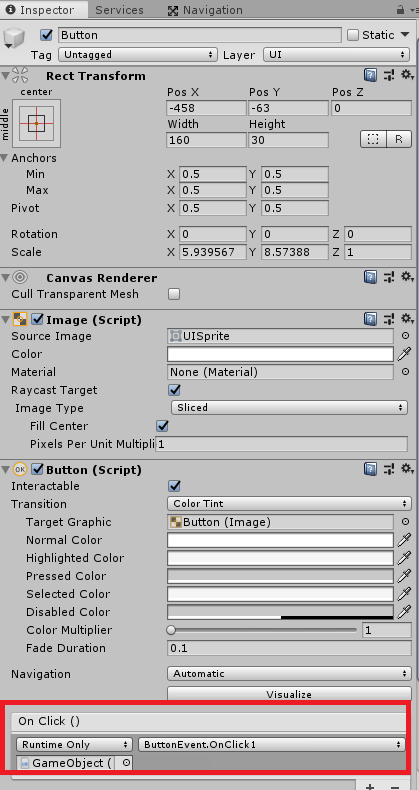Click the Pos Y field
Screen dimensions: 419x790
tap(289, 108)
